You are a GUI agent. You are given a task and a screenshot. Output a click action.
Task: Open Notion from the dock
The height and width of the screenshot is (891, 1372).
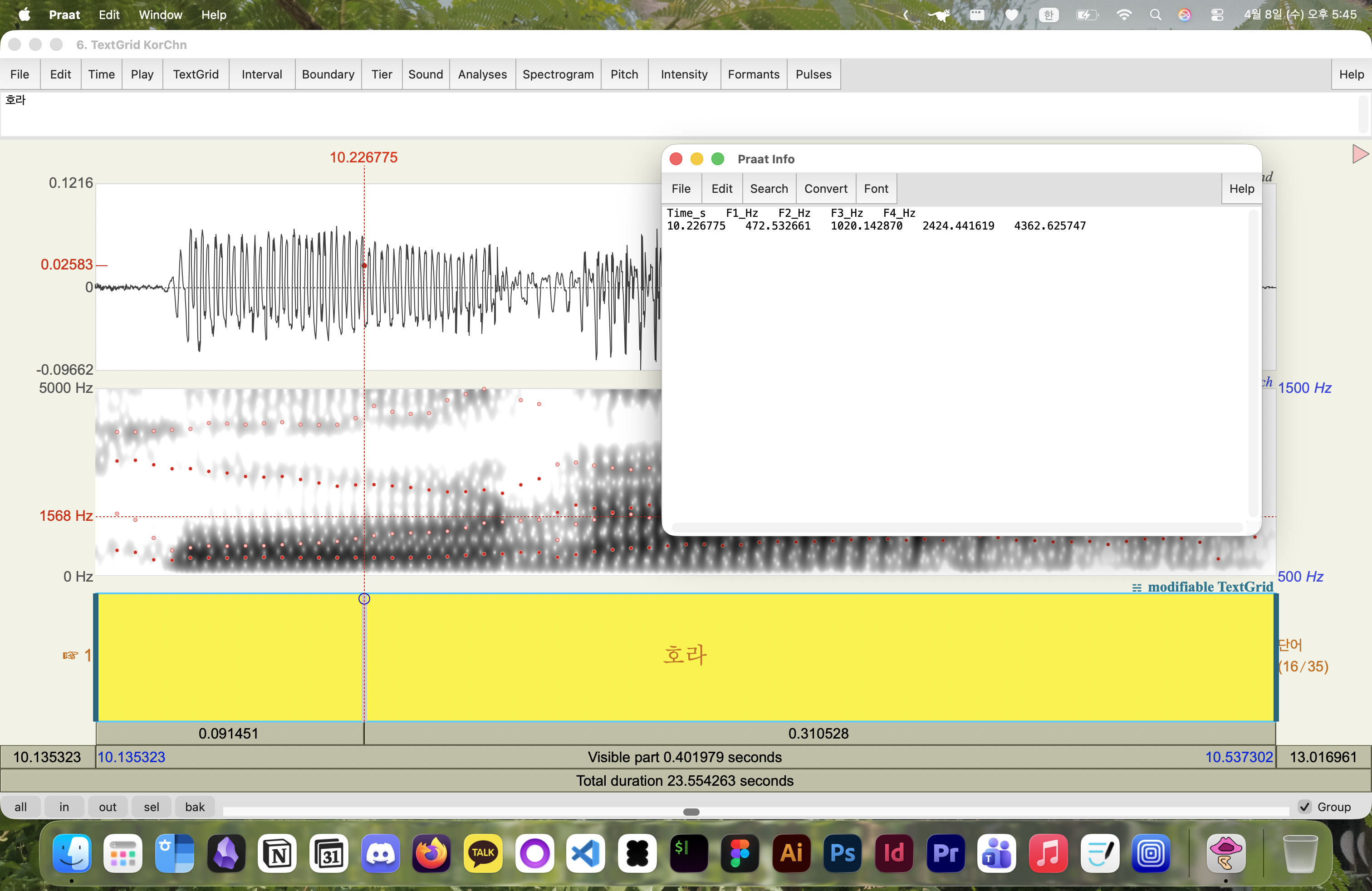click(x=278, y=853)
